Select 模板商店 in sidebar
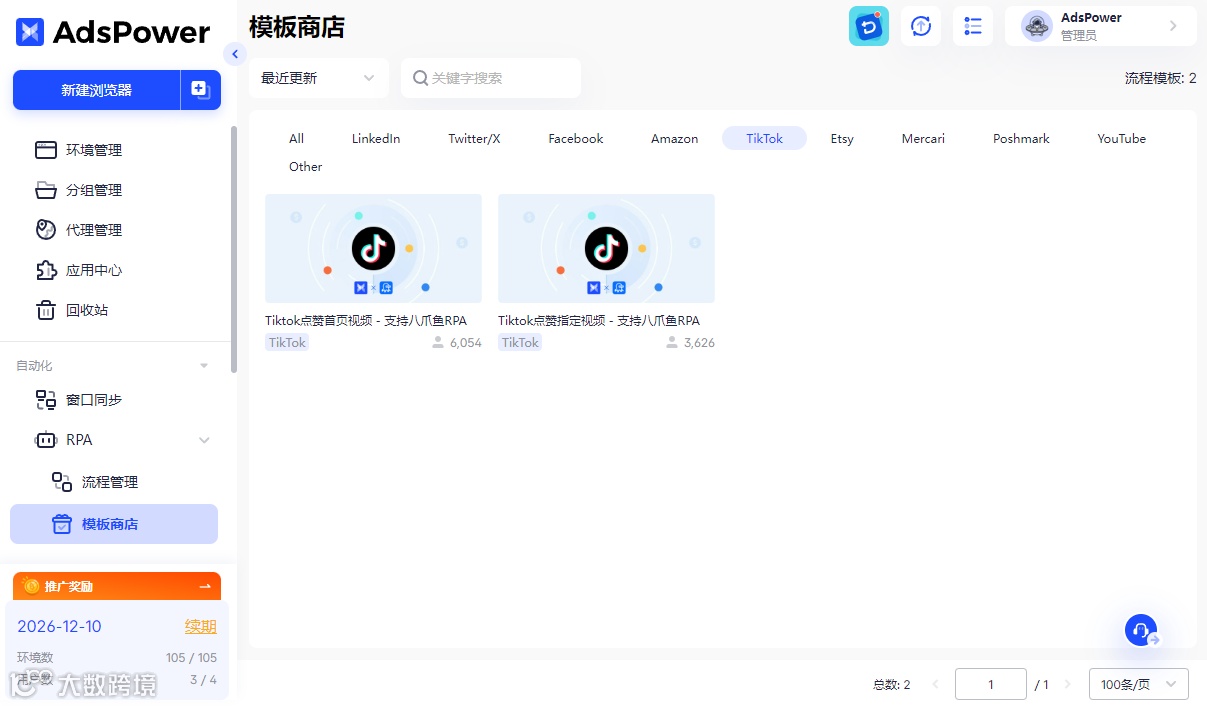This screenshot has width=1207, height=706. (114, 524)
